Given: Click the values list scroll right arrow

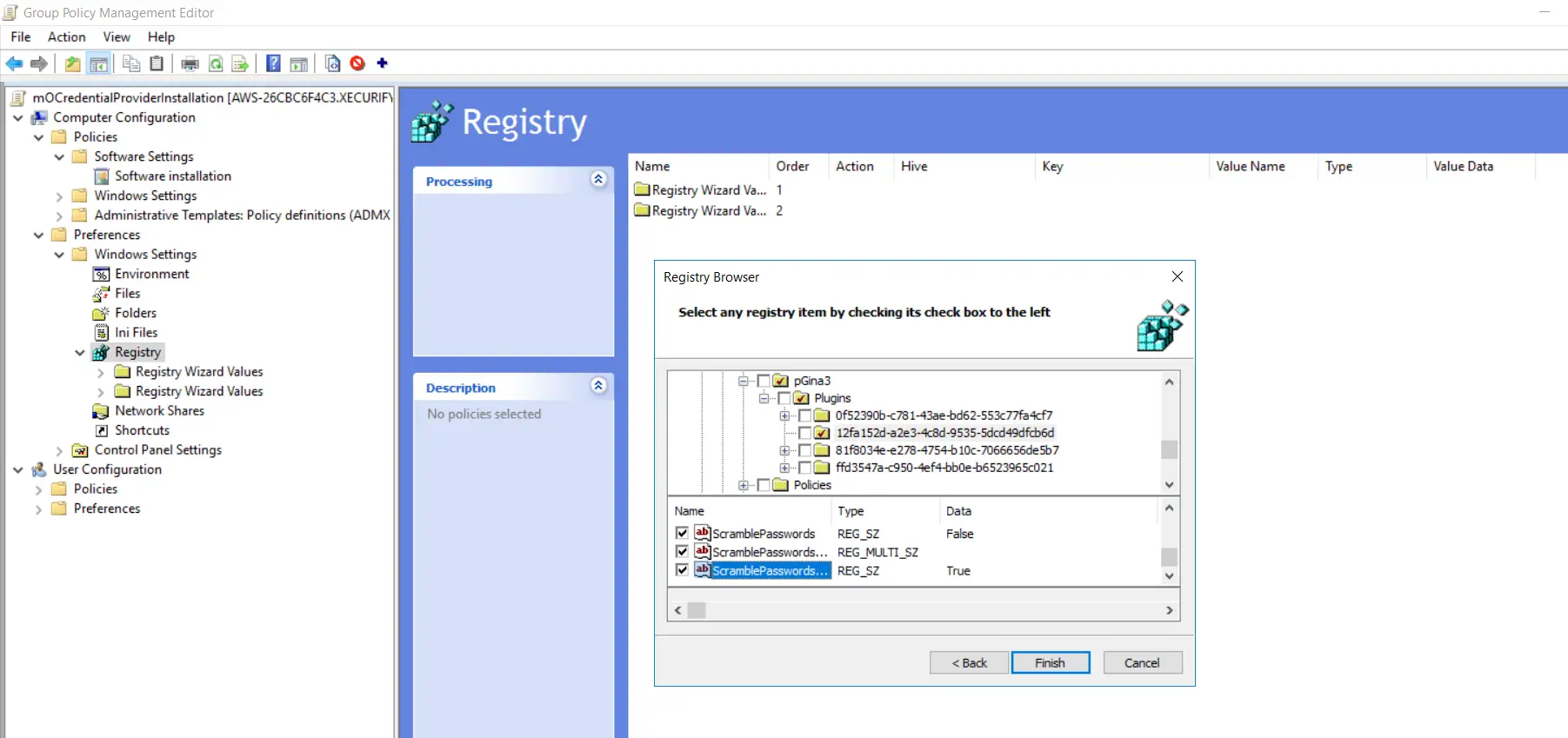Looking at the screenshot, I should click(1169, 610).
